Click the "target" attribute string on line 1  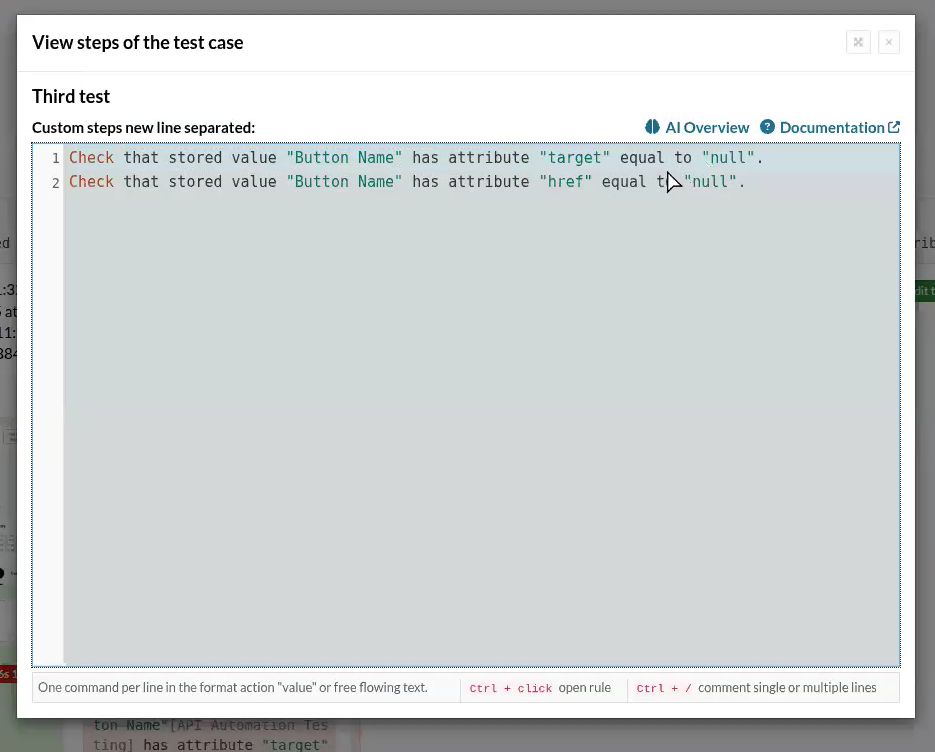pos(574,158)
